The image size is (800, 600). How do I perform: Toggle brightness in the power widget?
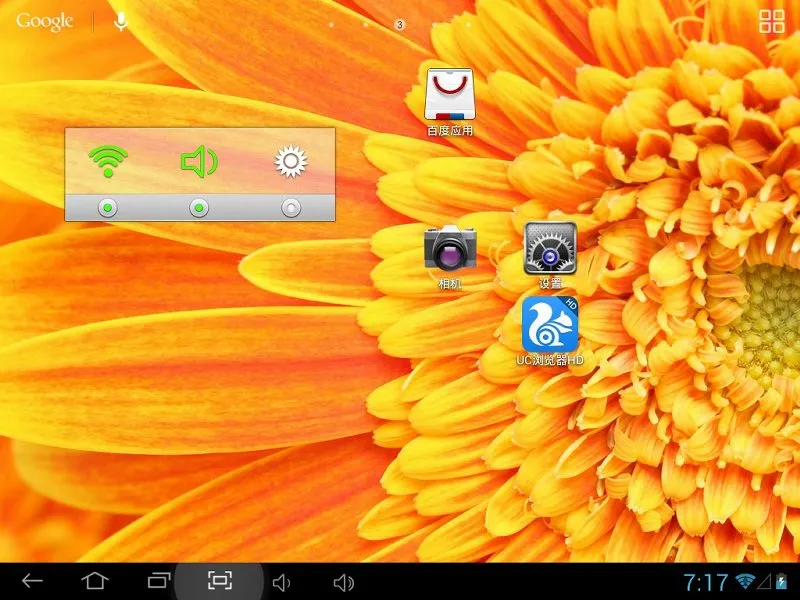(291, 162)
